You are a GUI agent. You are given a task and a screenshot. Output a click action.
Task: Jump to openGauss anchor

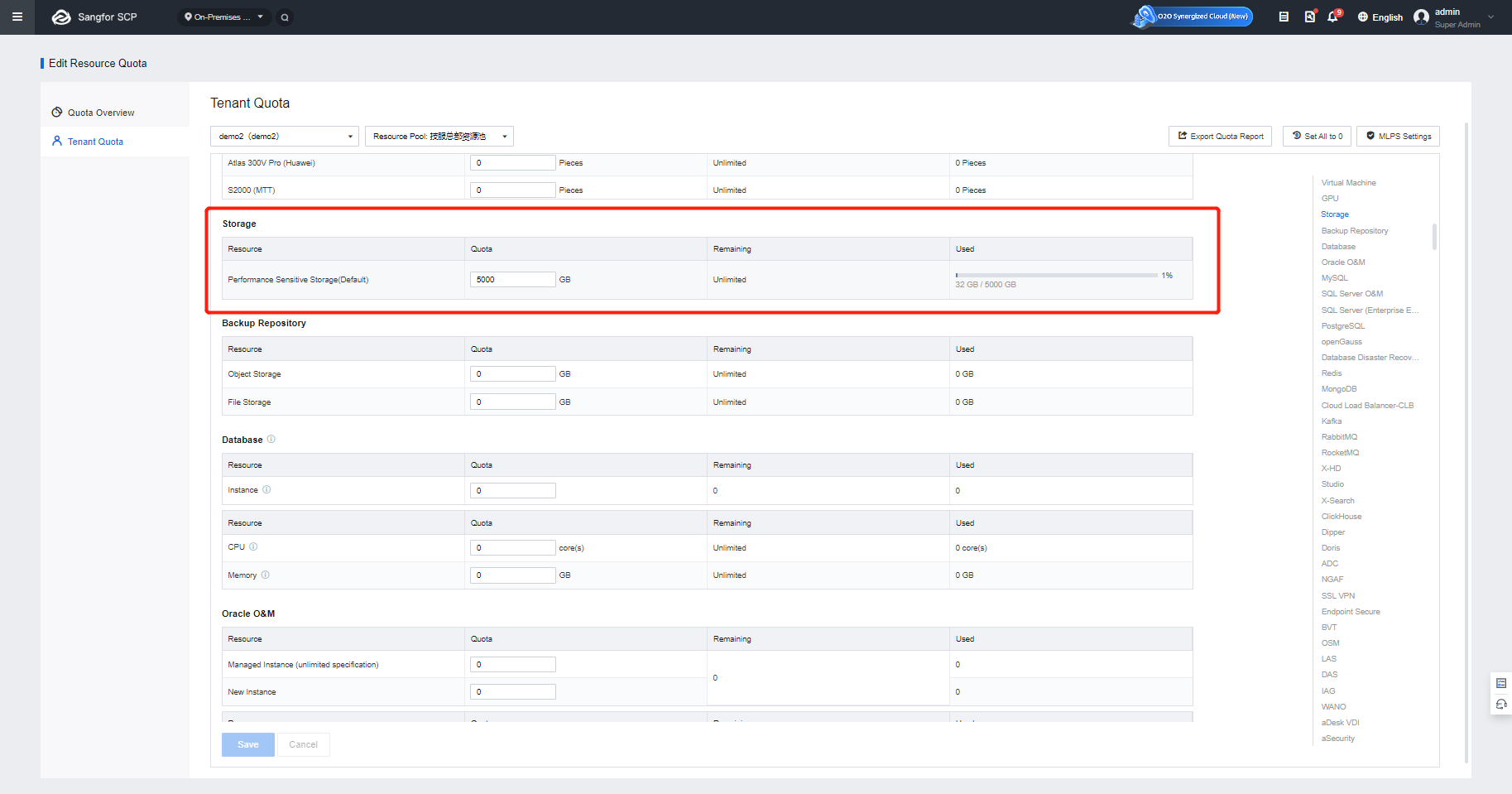tap(1342, 342)
